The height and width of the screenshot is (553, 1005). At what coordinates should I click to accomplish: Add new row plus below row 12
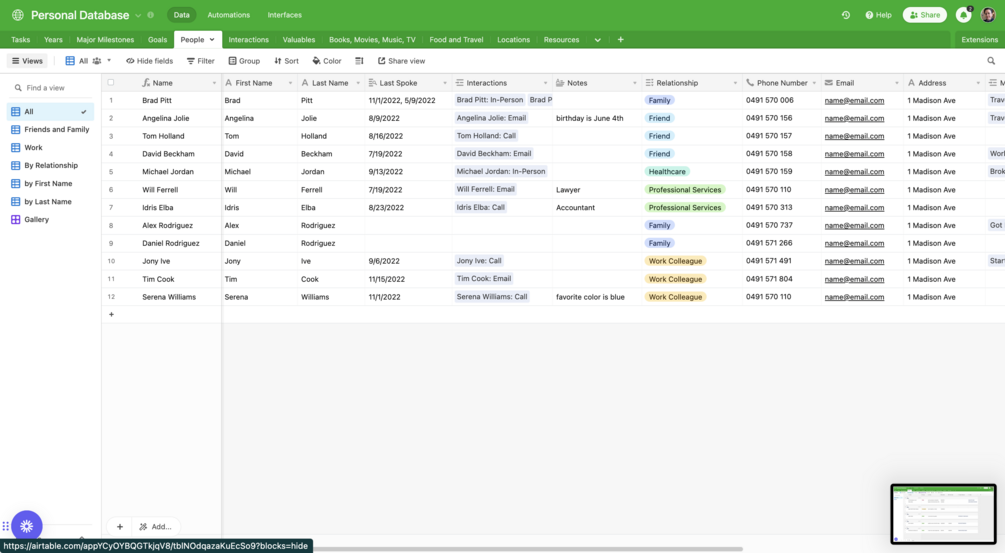tap(111, 315)
